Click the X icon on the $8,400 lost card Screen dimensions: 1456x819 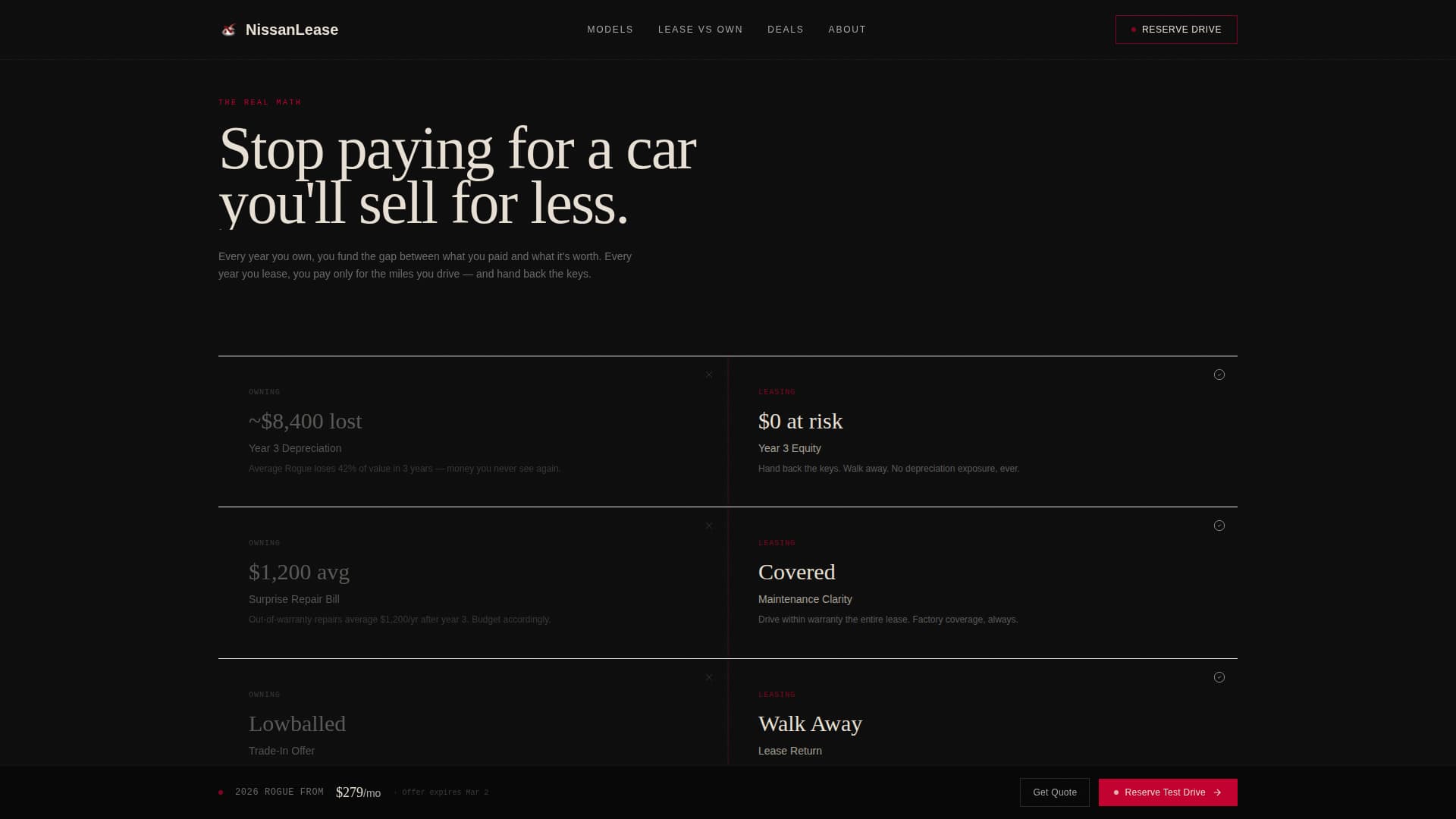tap(709, 375)
